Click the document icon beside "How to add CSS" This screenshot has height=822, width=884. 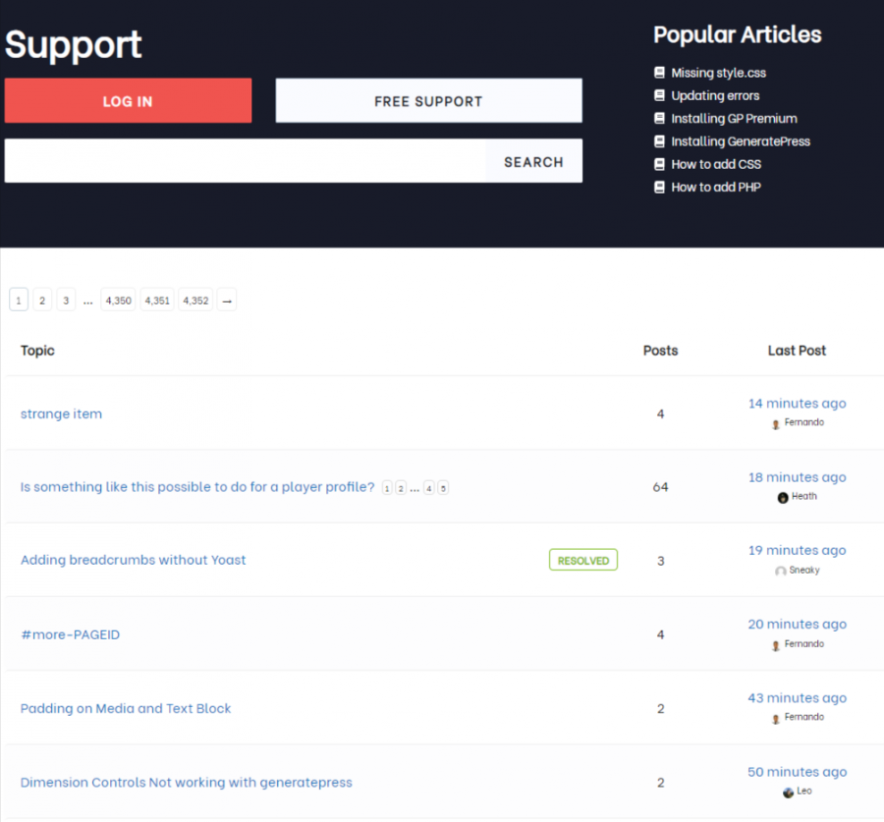point(659,164)
